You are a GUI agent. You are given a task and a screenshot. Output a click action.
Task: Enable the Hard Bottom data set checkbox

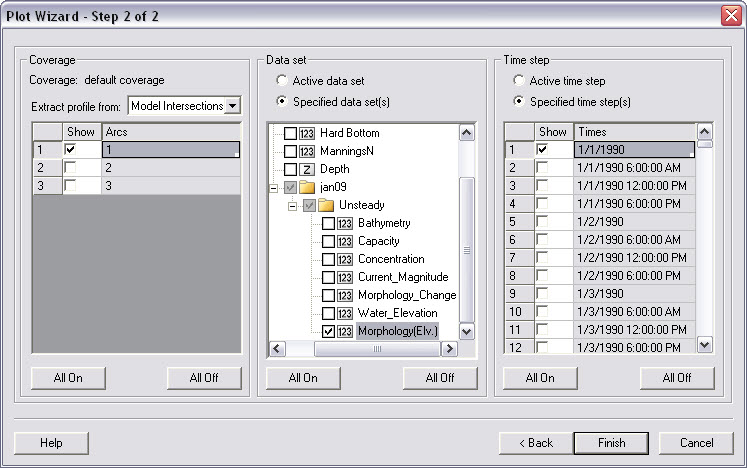[x=290, y=133]
